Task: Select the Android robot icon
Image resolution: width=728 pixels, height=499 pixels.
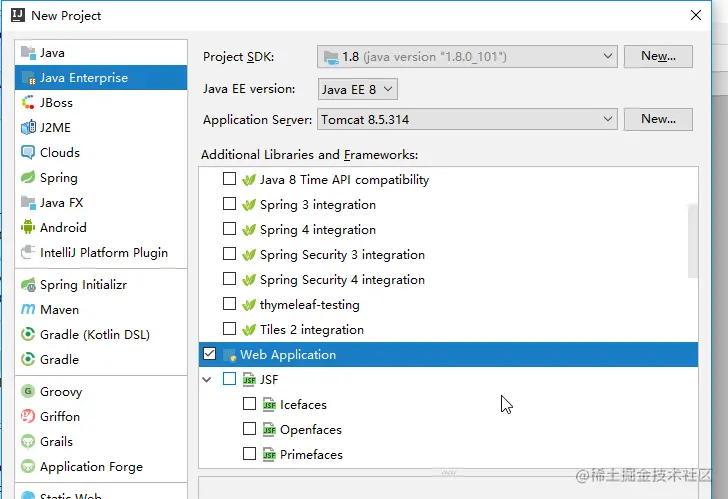Action: 28,228
